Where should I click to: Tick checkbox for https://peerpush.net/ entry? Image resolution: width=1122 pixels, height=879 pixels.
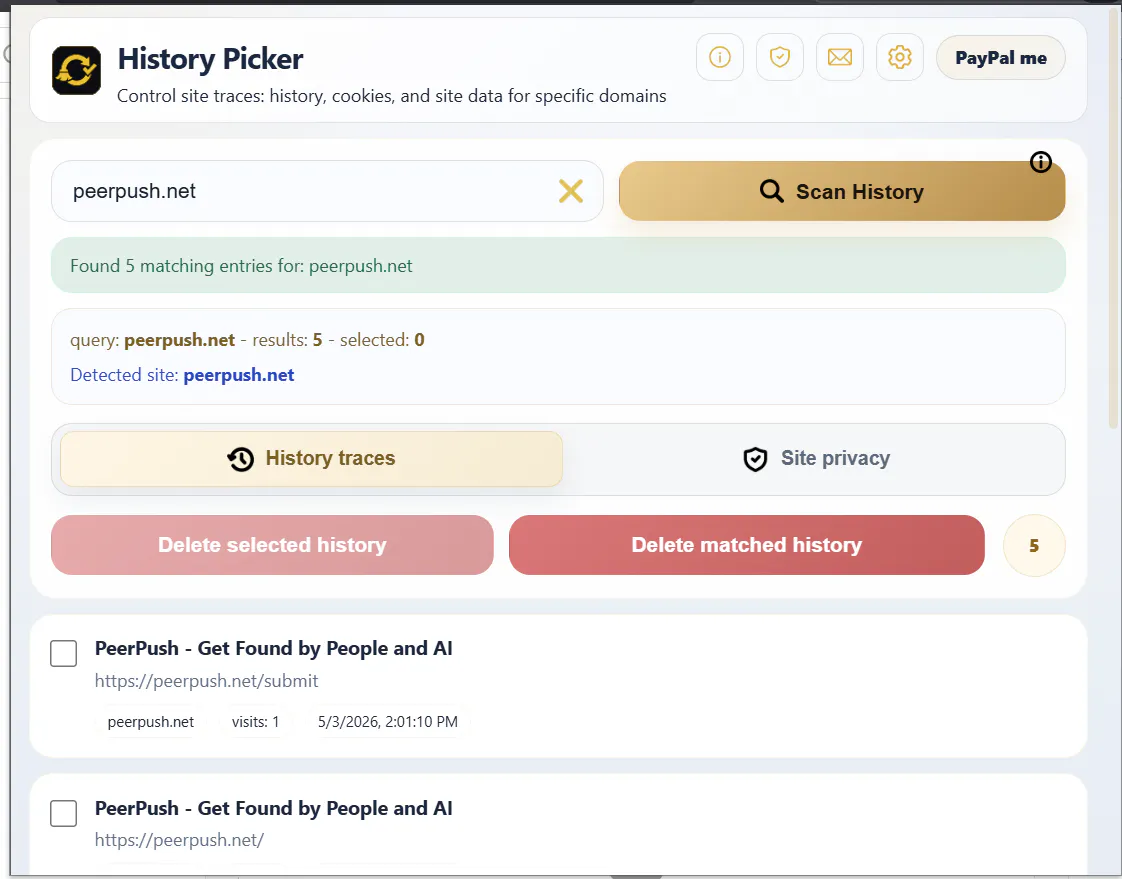tap(64, 813)
